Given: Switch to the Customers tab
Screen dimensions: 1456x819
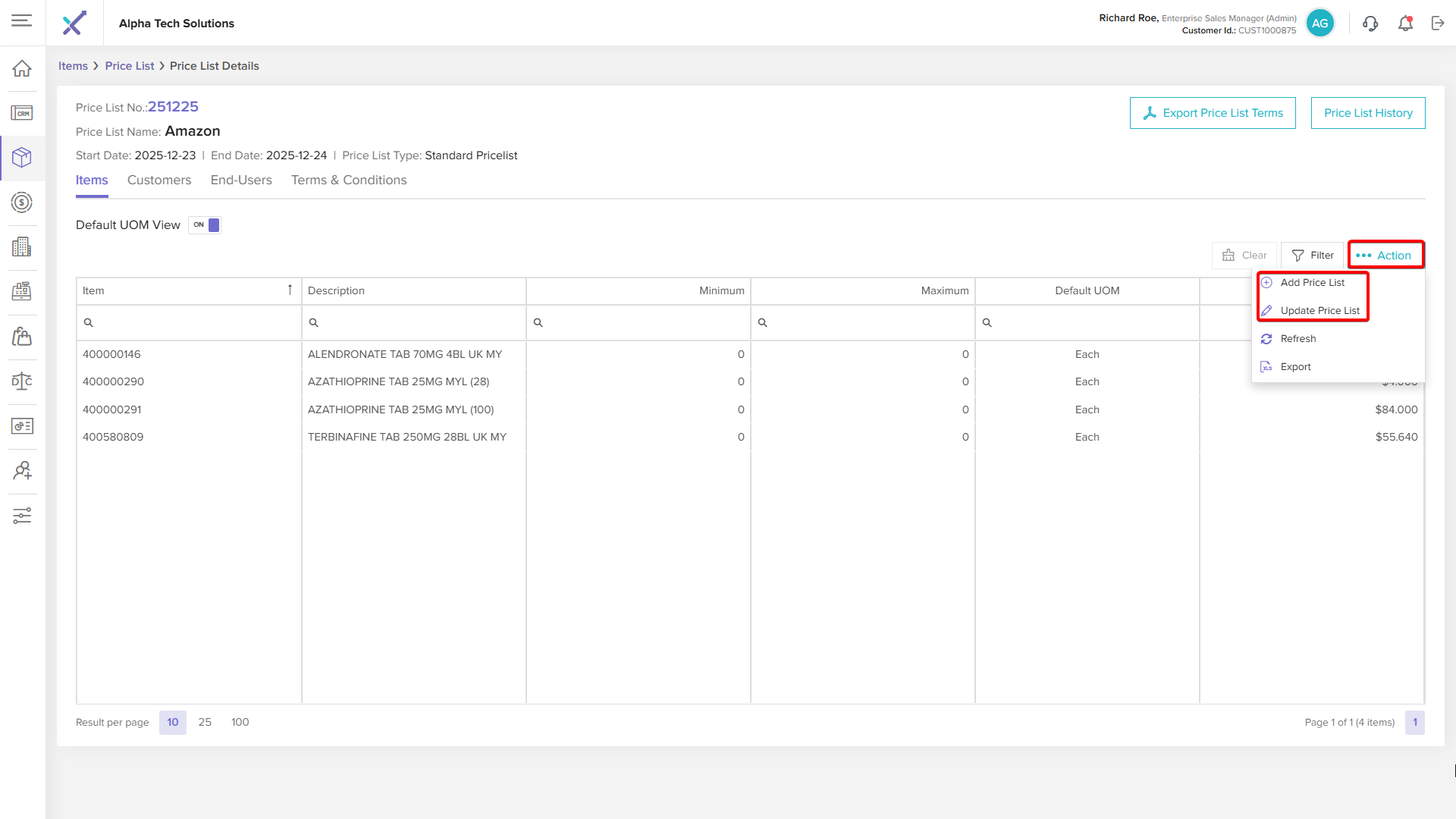Looking at the screenshot, I should click(x=159, y=180).
